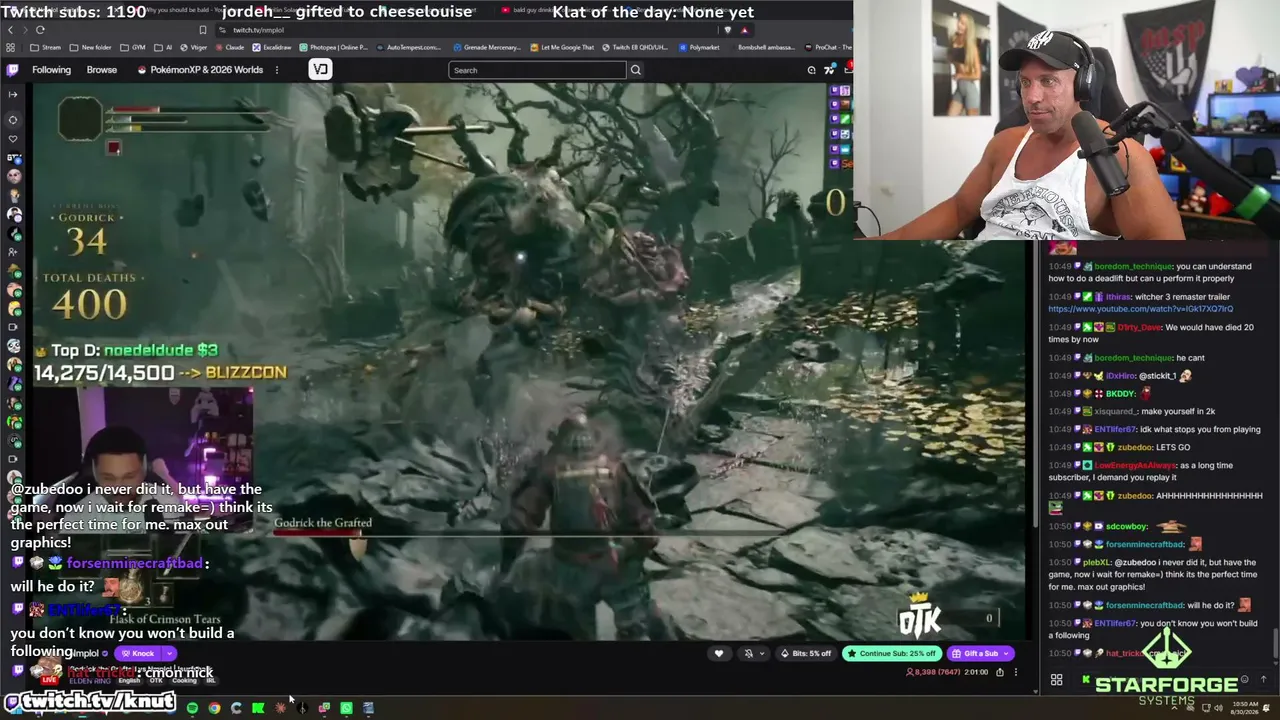Open the AutoTempest bookmark
This screenshot has width=1280, height=720.
[x=409, y=47]
